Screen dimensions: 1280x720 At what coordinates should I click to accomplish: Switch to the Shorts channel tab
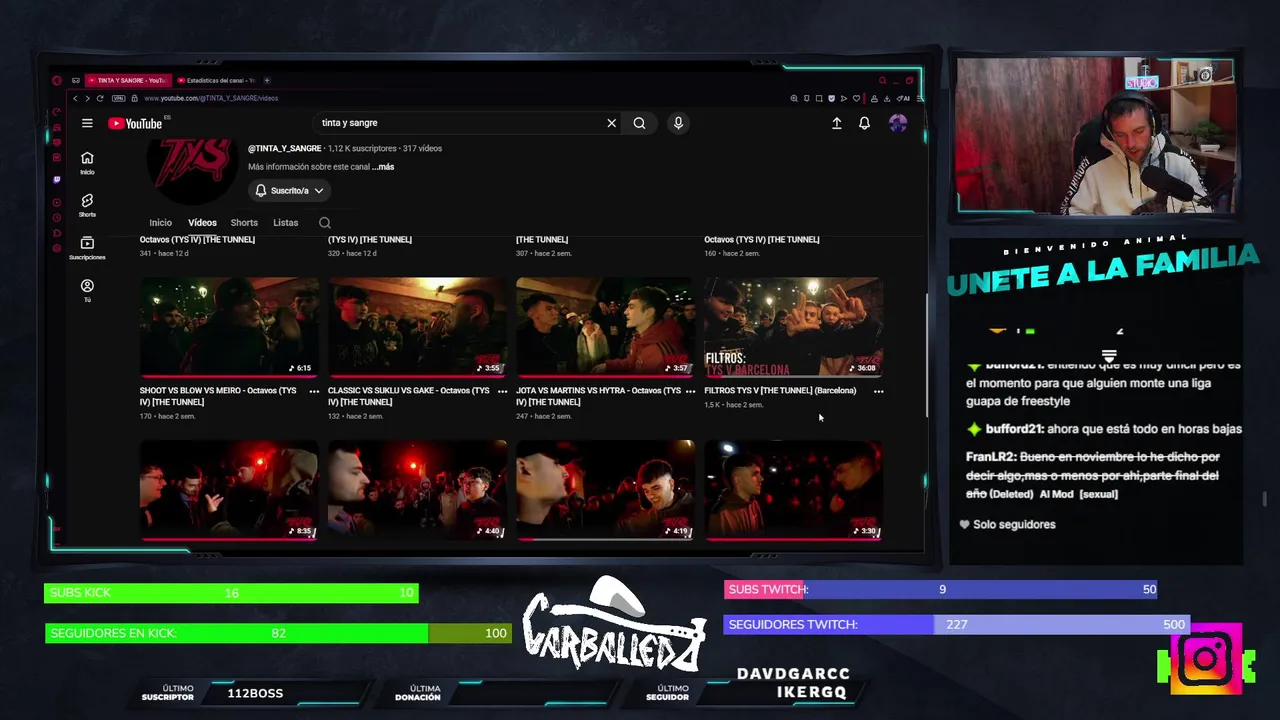click(x=244, y=223)
